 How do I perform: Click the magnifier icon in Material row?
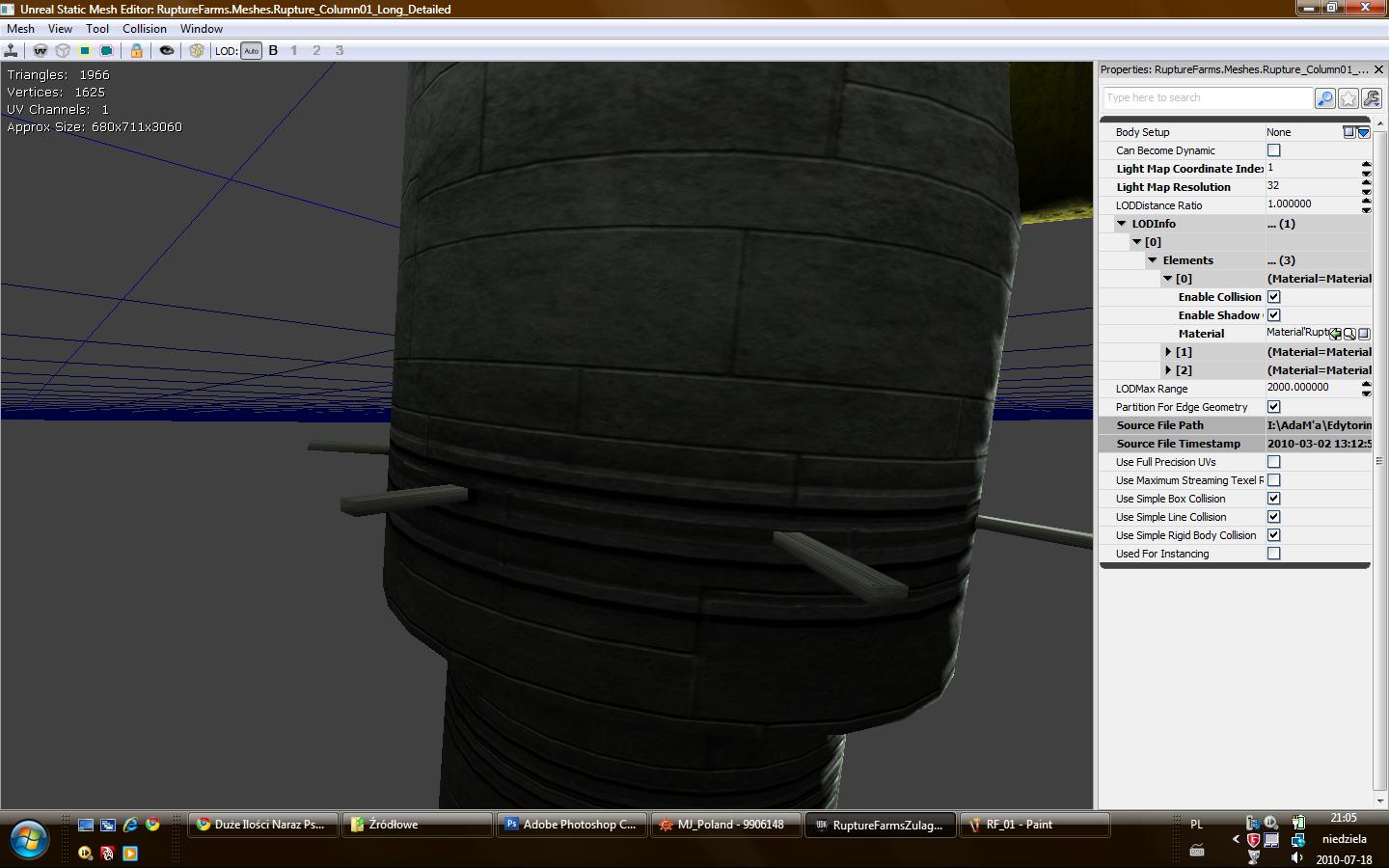(1349, 334)
